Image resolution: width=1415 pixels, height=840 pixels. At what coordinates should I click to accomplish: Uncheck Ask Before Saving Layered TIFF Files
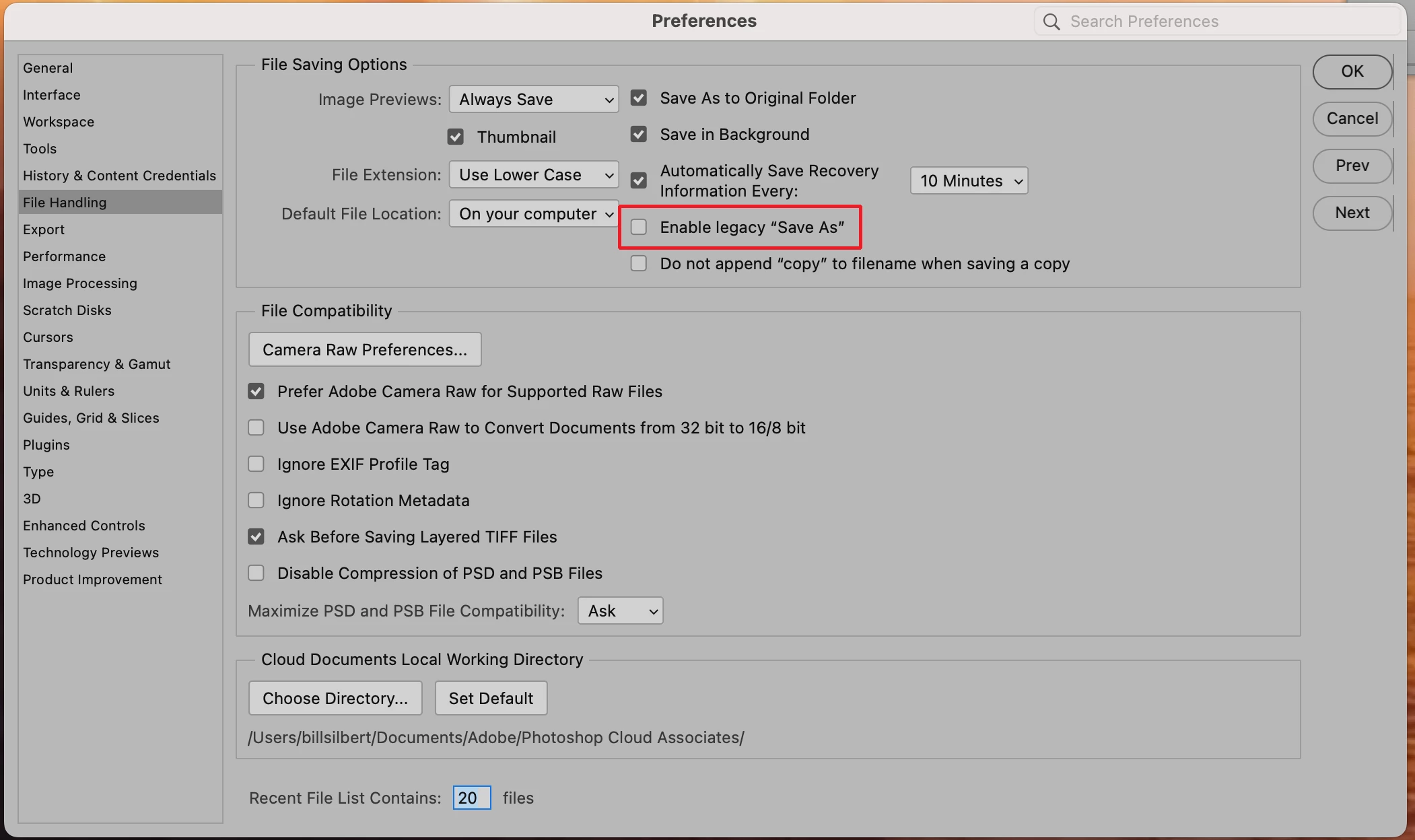256,537
